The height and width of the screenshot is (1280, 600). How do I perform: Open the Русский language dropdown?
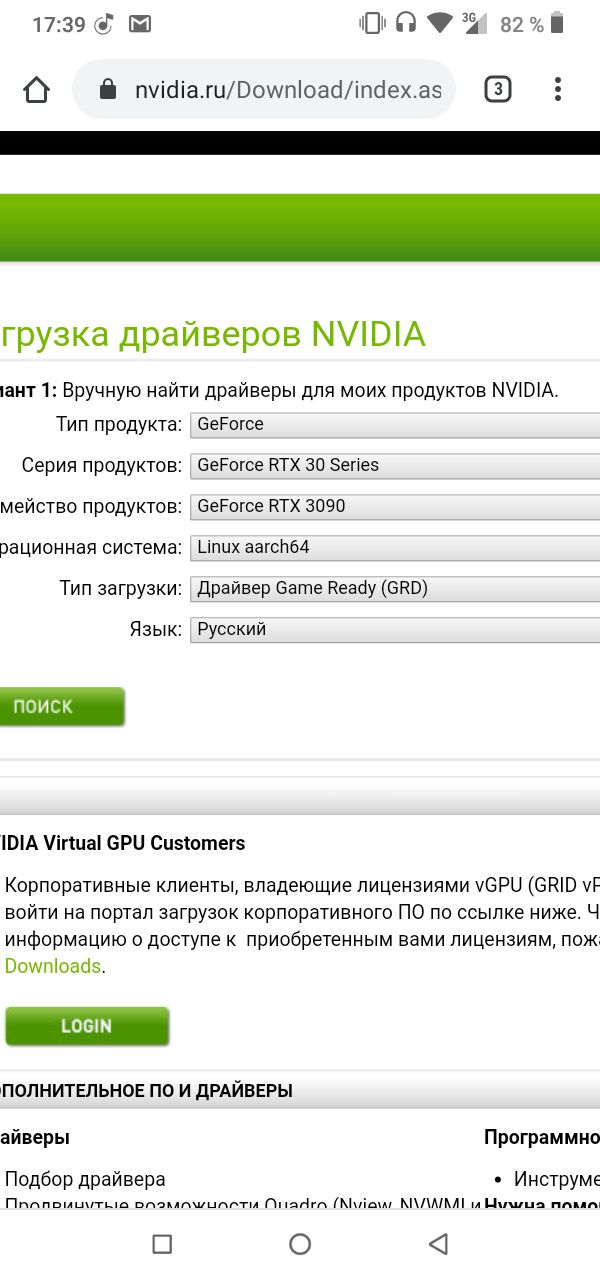[395, 630]
